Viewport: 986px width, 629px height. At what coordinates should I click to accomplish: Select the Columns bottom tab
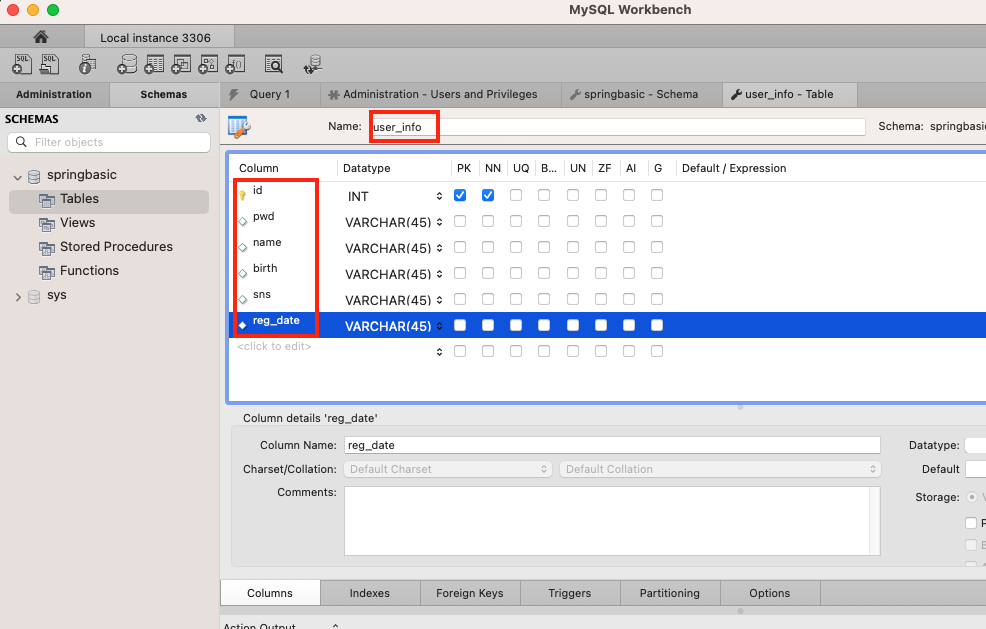(270, 593)
